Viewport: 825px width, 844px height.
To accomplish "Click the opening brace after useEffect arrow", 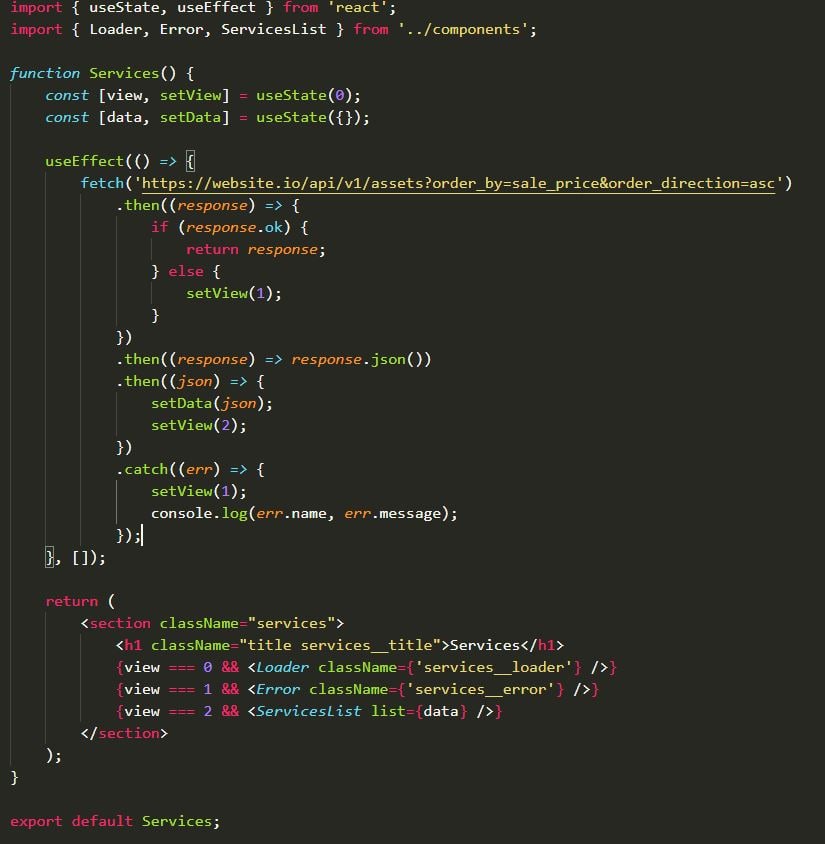I will [x=190, y=161].
